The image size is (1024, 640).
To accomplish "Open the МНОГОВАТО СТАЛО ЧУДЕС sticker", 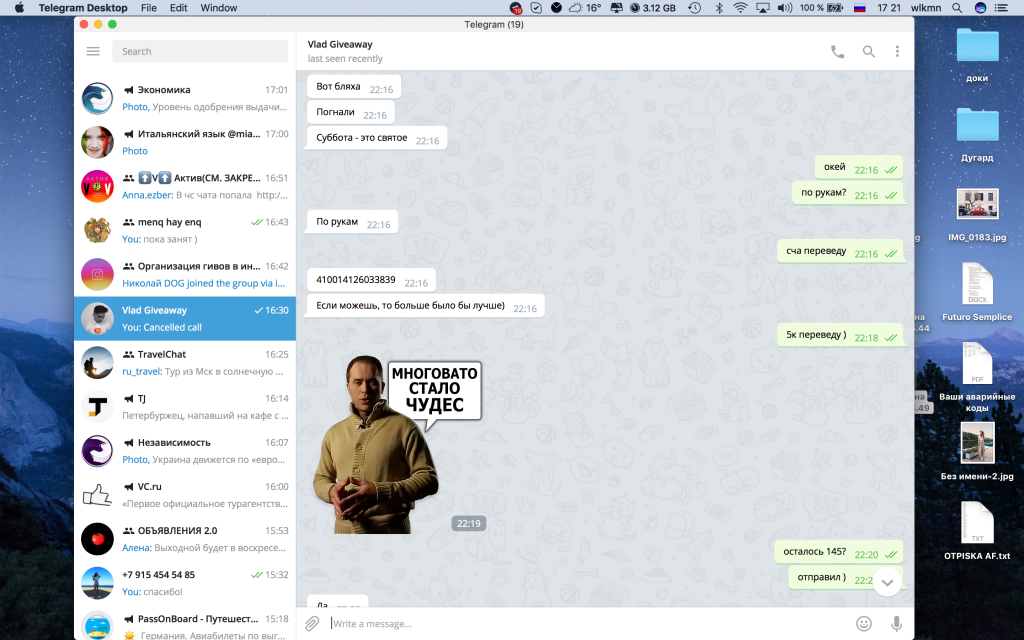I will [x=397, y=445].
